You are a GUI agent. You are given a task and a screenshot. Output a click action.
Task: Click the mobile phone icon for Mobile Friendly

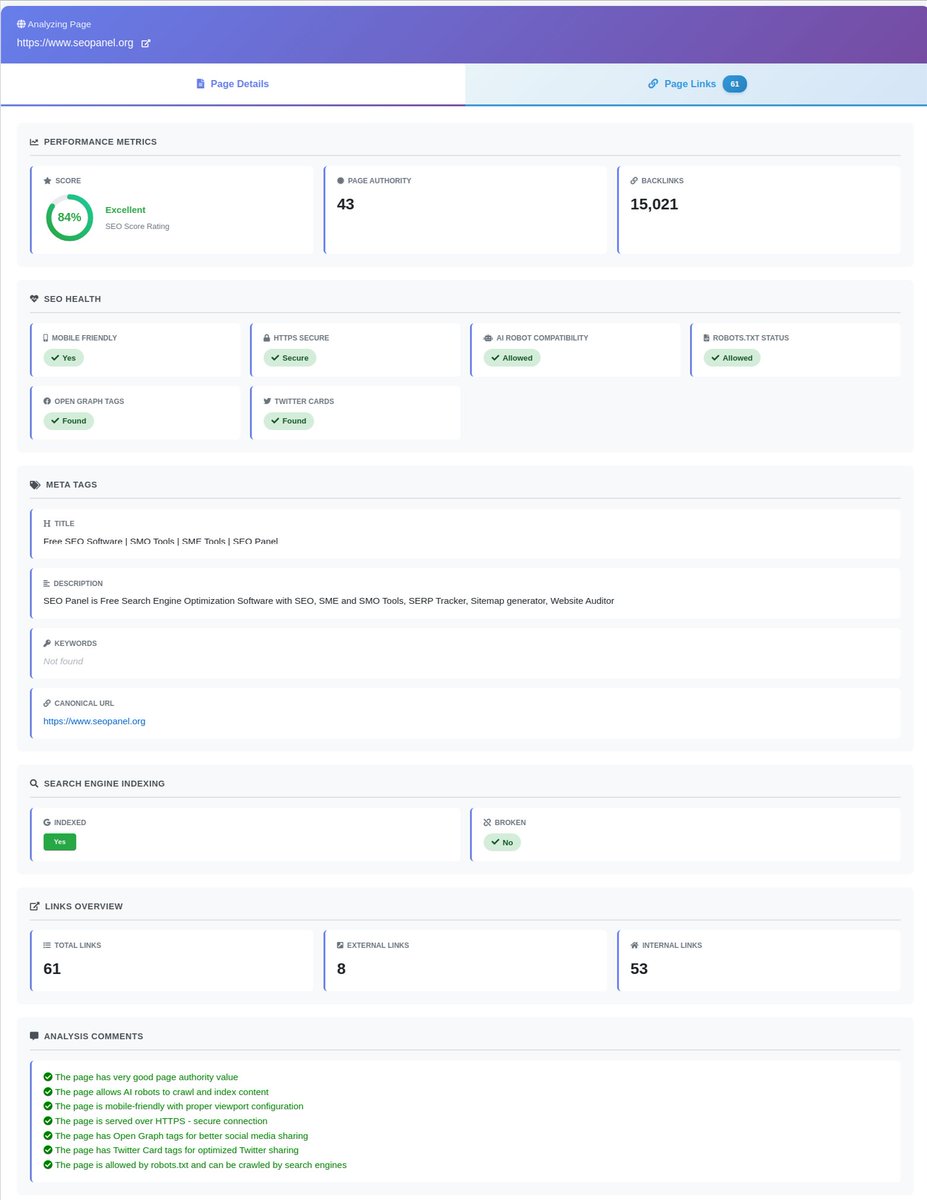[46, 338]
